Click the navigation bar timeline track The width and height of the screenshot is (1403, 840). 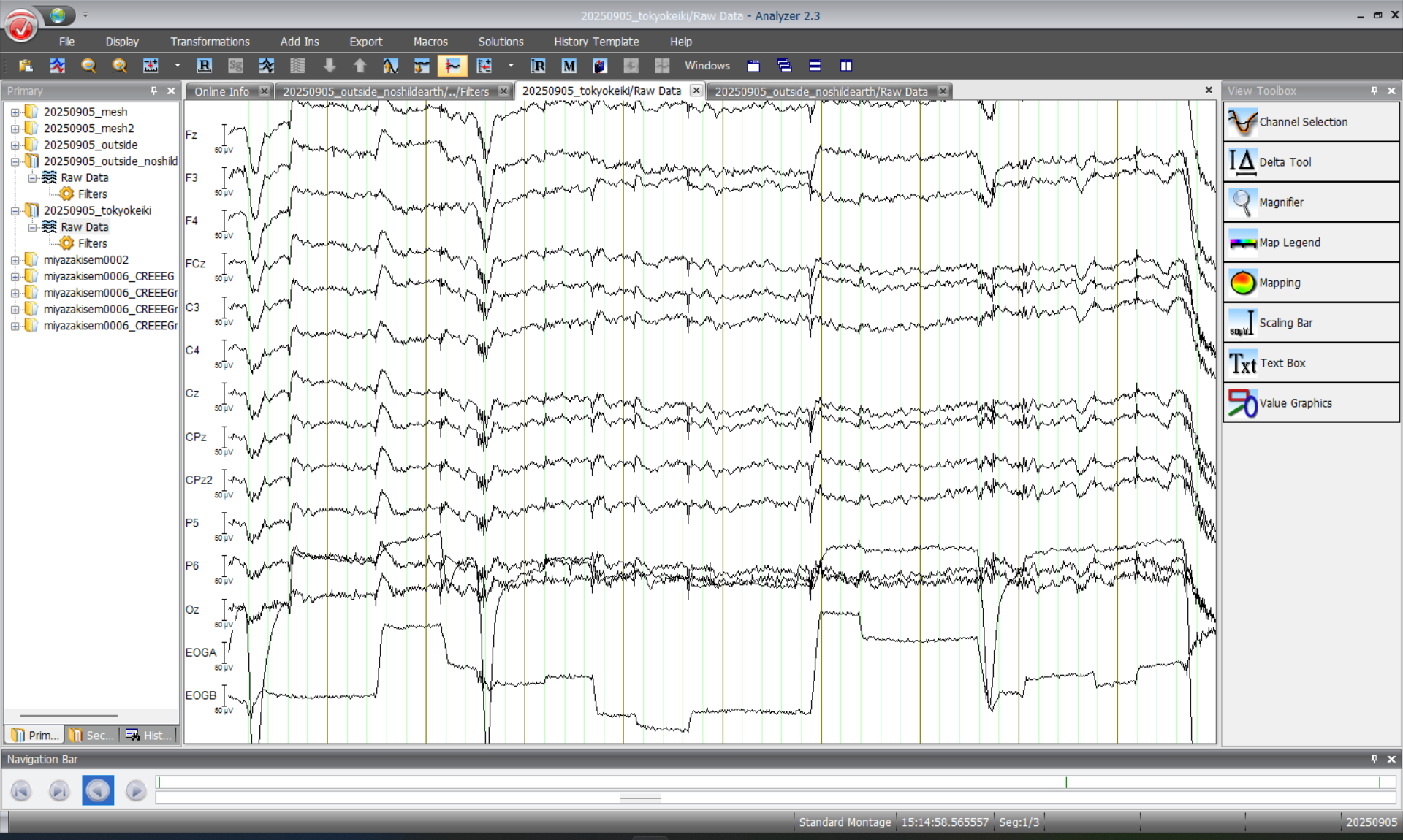(x=775, y=782)
